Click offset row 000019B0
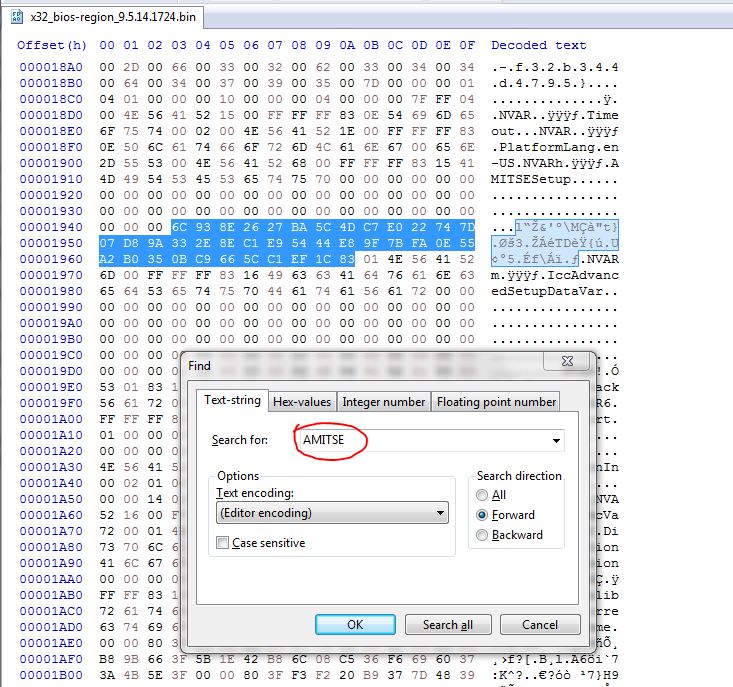733x687 pixels. (51, 339)
